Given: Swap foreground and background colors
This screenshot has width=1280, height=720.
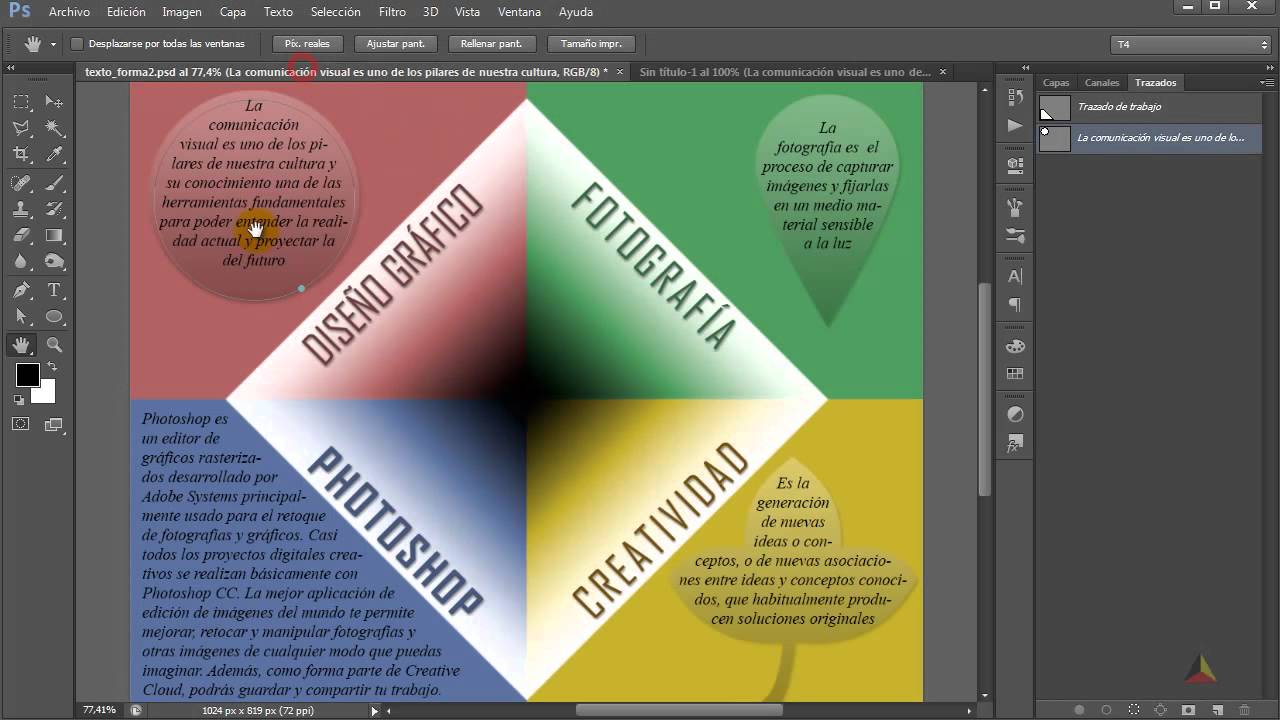Looking at the screenshot, I should (52, 367).
